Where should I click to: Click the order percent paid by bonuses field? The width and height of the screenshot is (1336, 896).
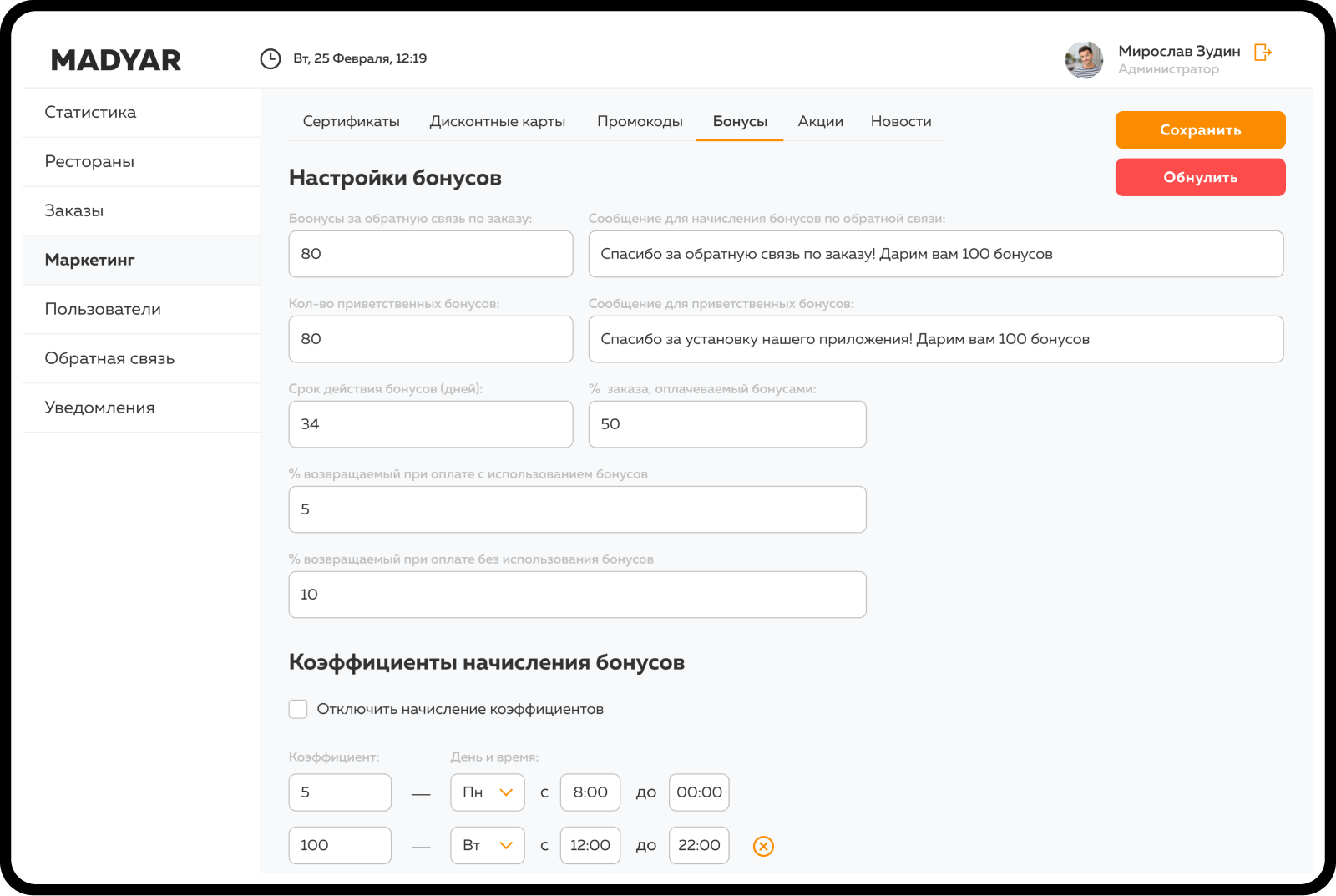click(x=727, y=424)
